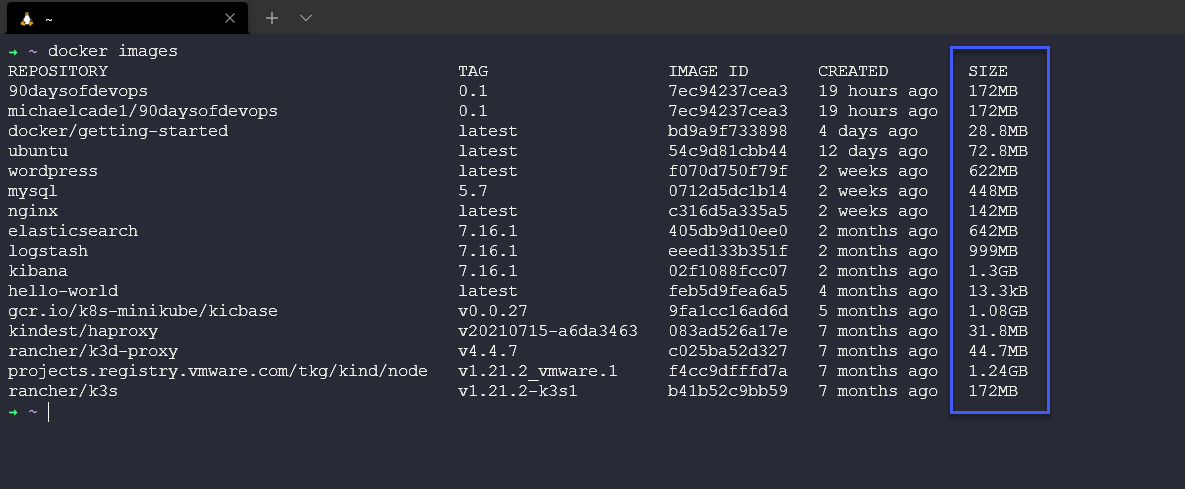Click the projects.registry.vmware.com/tkg/kind/node repository
Screen dimensions: 1185x489
click(218, 371)
